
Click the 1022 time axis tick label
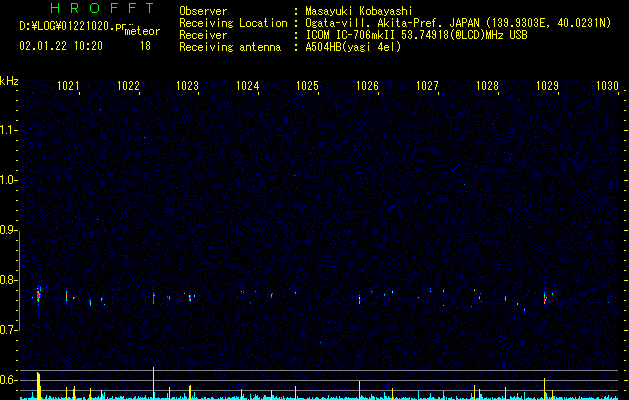pyautogui.click(x=128, y=86)
